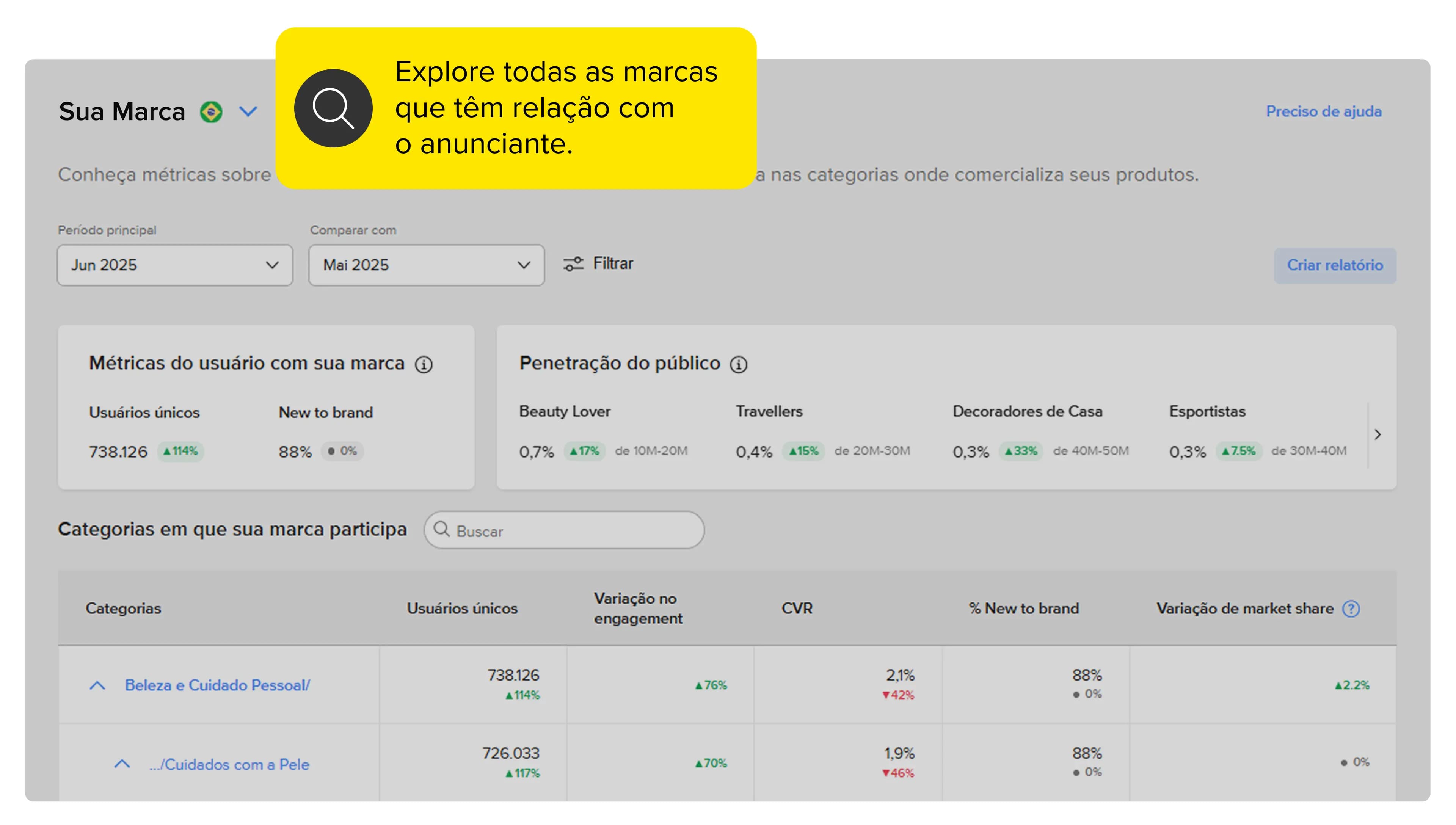Screen dimensions: 1456x825
Task: Click the Brazil flag icon beside Sua Marca
Action: [x=211, y=111]
